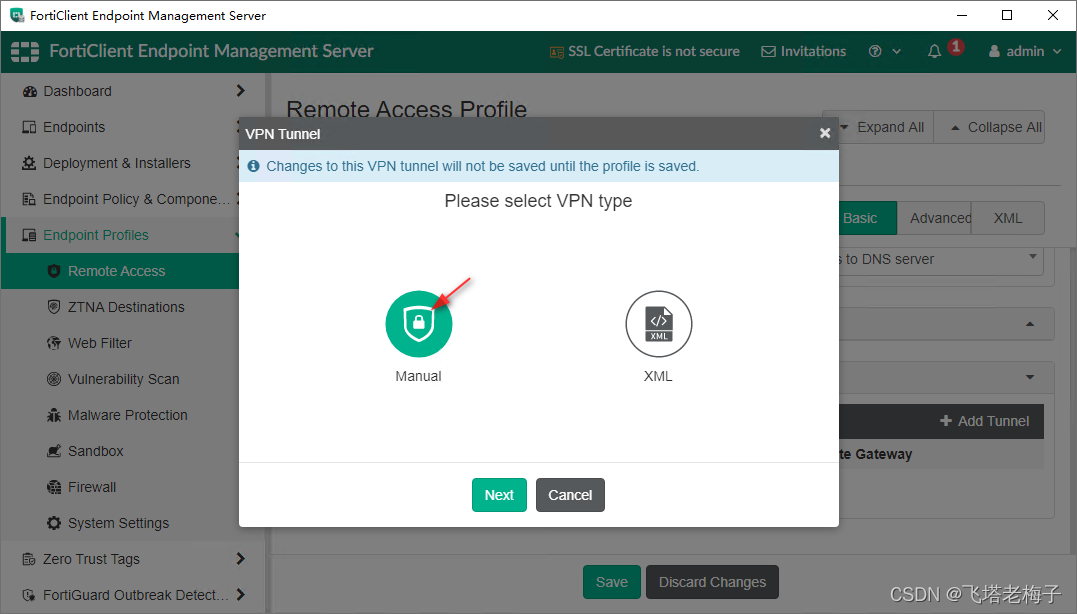The width and height of the screenshot is (1077, 614).
Task: Click the Manual label text
Action: pos(418,376)
